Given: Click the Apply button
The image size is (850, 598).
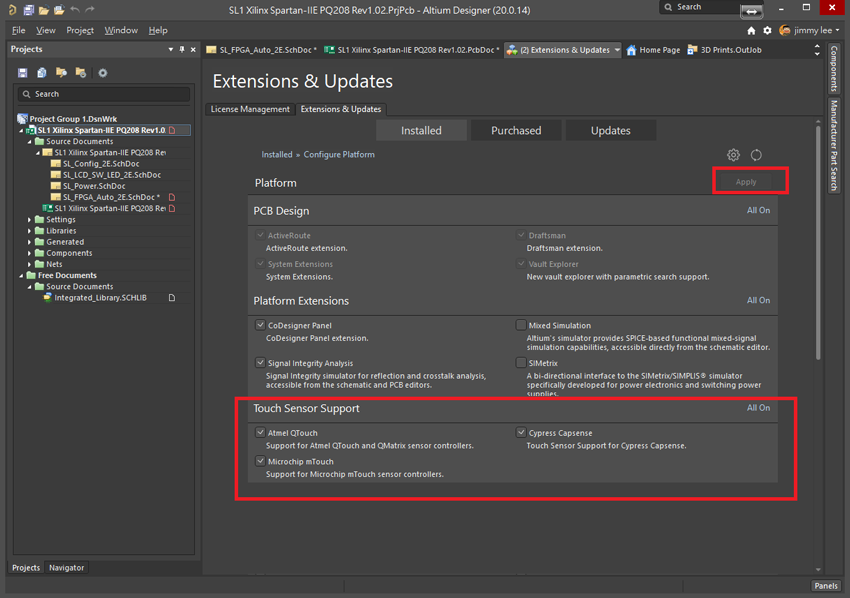Looking at the screenshot, I should point(746,182).
